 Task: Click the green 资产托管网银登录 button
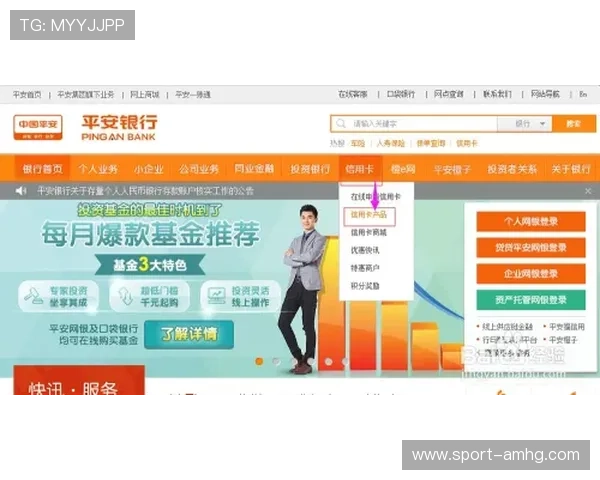pyautogui.click(x=531, y=300)
